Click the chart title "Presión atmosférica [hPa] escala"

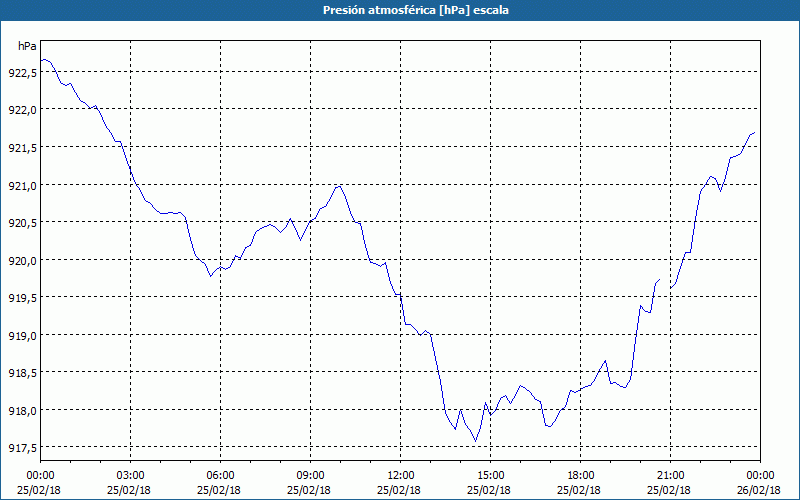coord(415,10)
